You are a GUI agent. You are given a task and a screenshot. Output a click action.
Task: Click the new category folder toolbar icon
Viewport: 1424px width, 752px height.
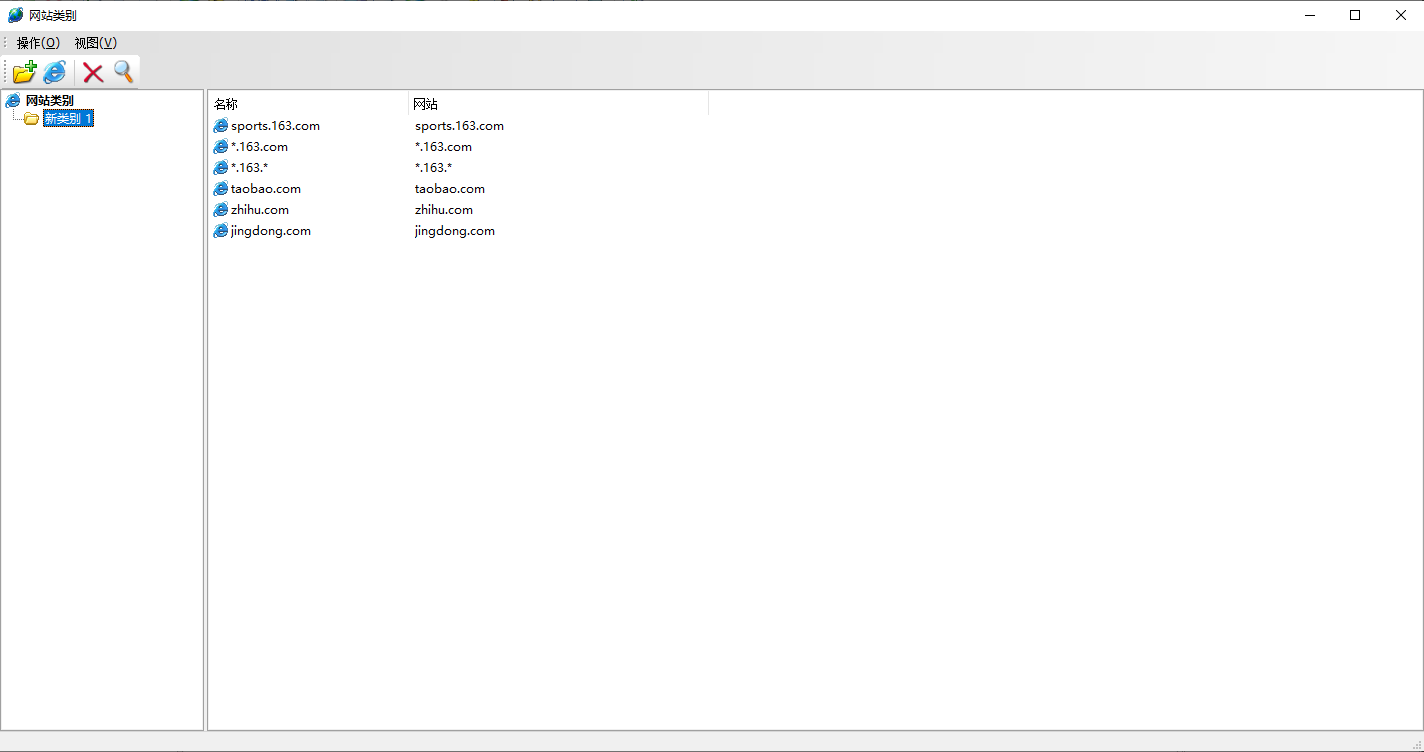point(24,72)
